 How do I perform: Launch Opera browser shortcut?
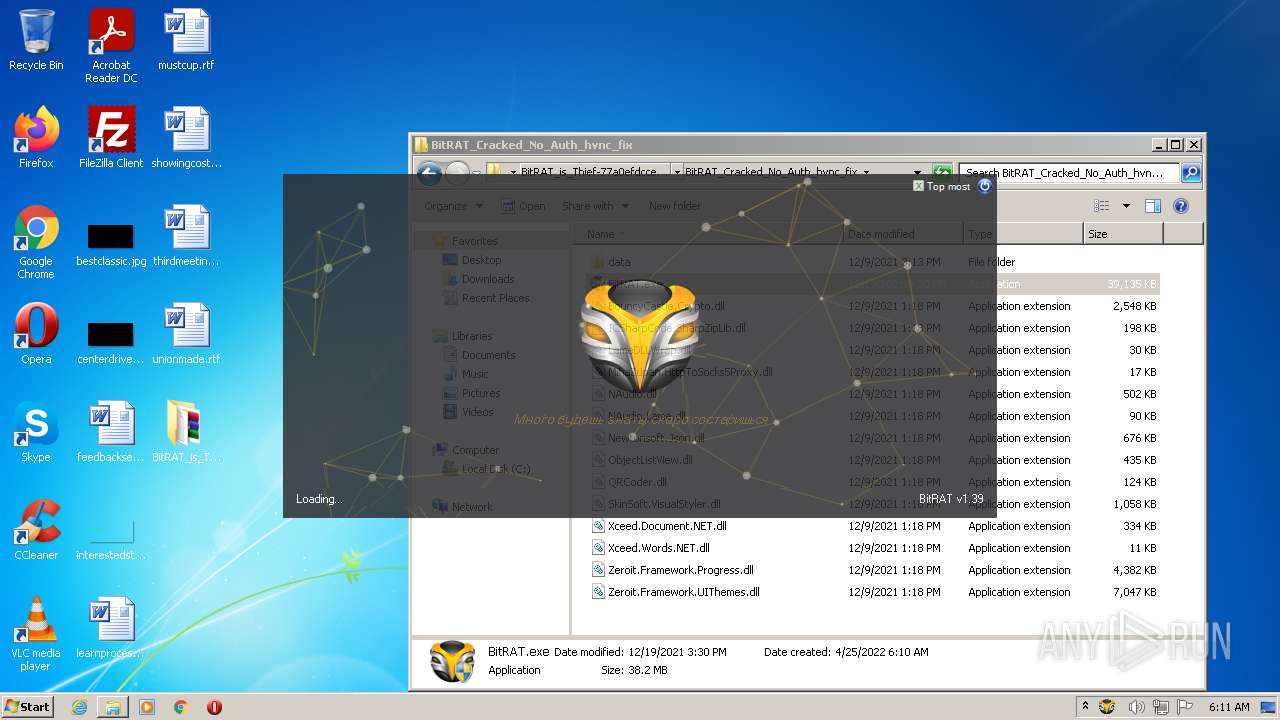click(x=36, y=334)
